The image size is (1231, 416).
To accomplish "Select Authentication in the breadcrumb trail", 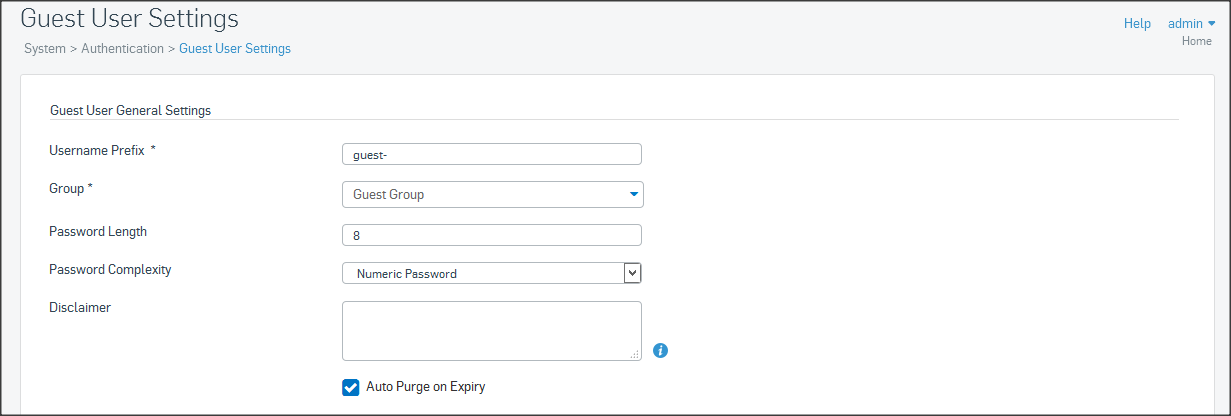I will pyautogui.click(x=122, y=48).
